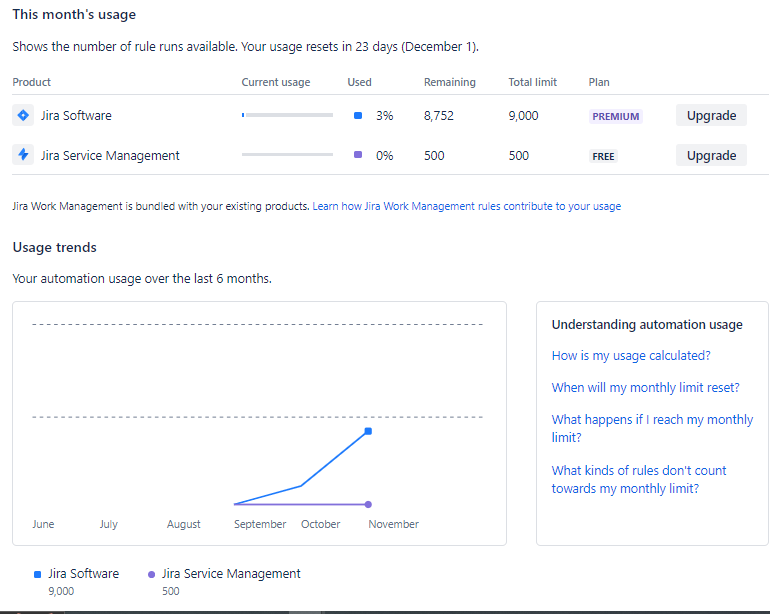Click the Jira Service Management lightning icon
770x614 pixels.
pyautogui.click(x=23, y=155)
